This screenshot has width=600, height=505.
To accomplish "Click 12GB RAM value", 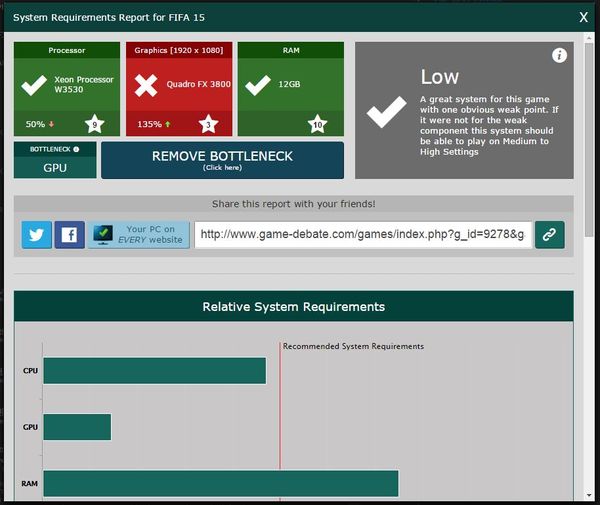I will 289,84.
